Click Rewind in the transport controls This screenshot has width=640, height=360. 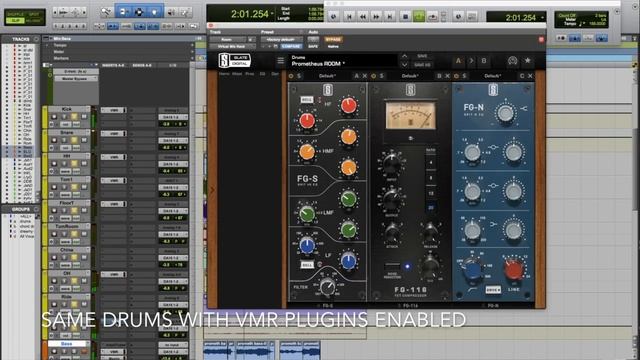(x=362, y=16)
